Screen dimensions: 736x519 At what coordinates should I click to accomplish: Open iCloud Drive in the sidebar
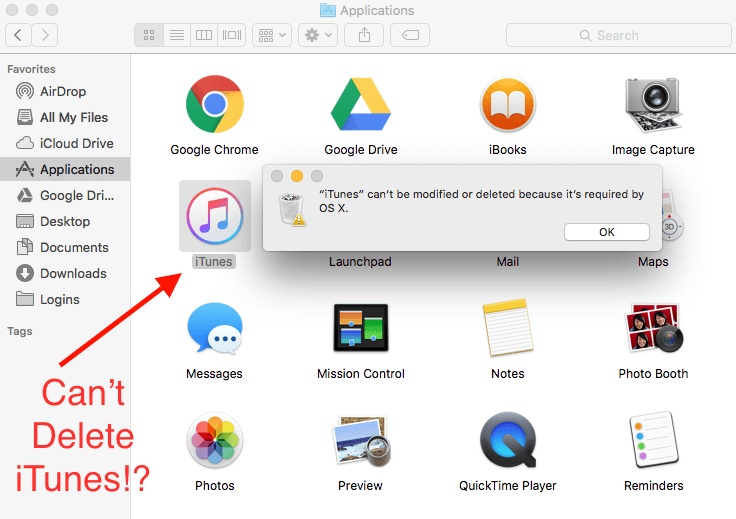coord(65,143)
